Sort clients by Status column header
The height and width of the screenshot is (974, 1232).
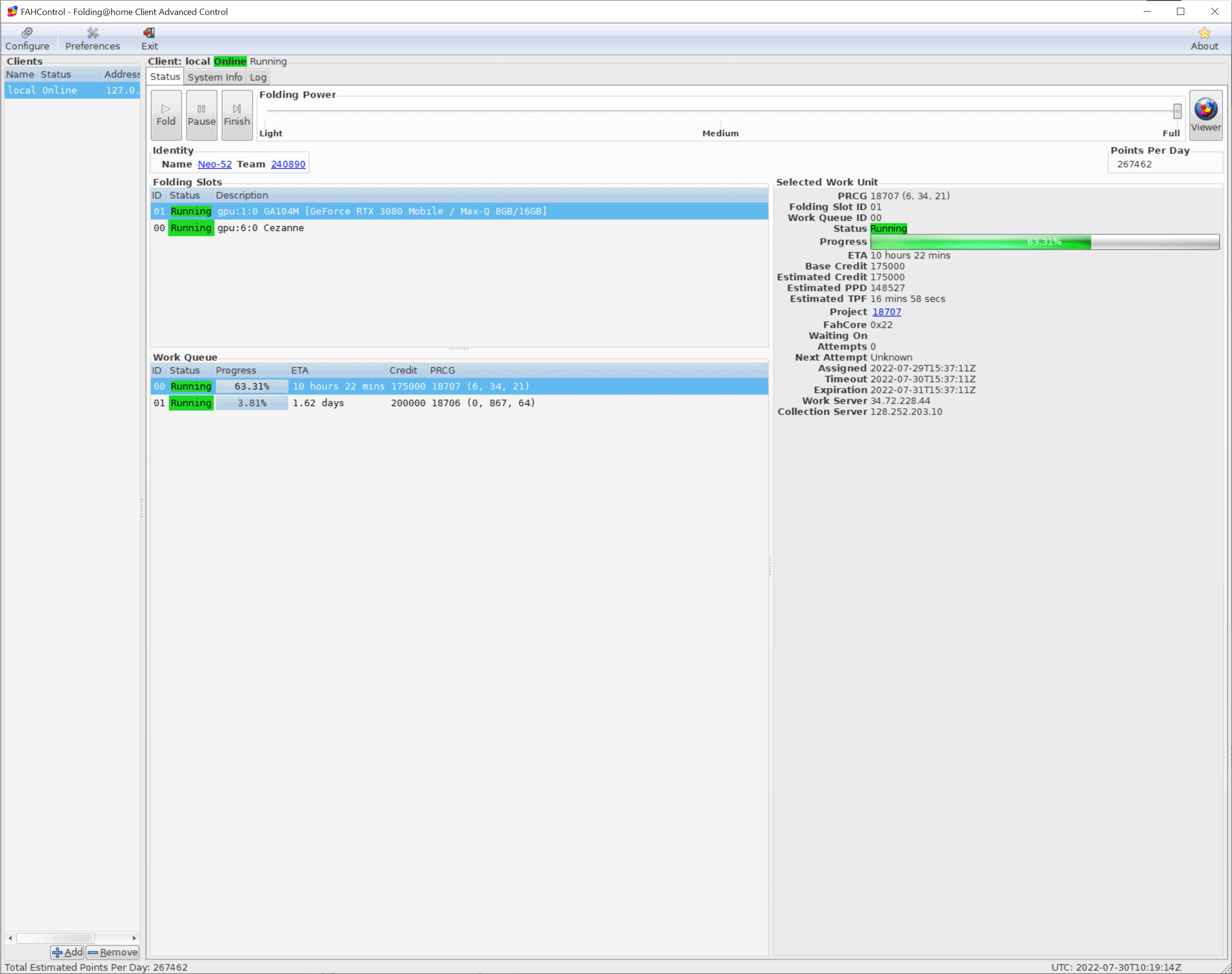coord(69,74)
